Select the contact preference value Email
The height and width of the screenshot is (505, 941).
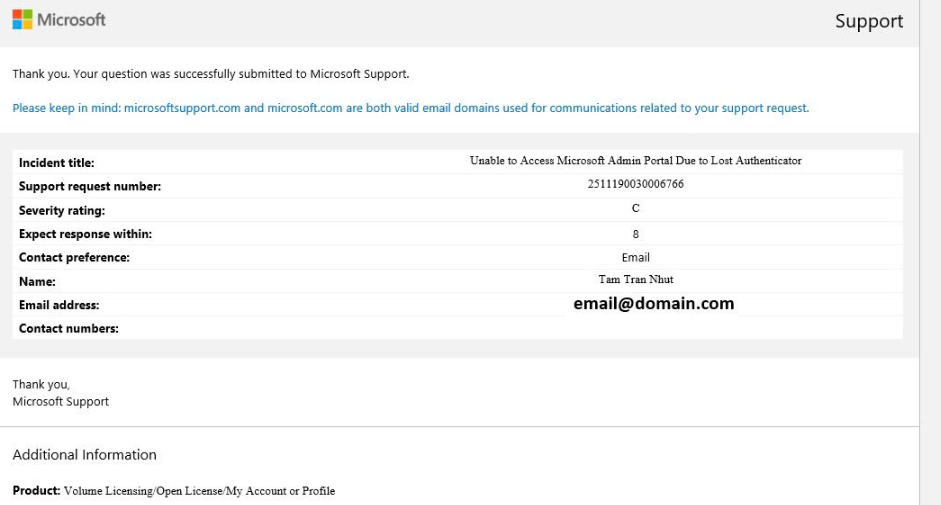click(x=636, y=258)
